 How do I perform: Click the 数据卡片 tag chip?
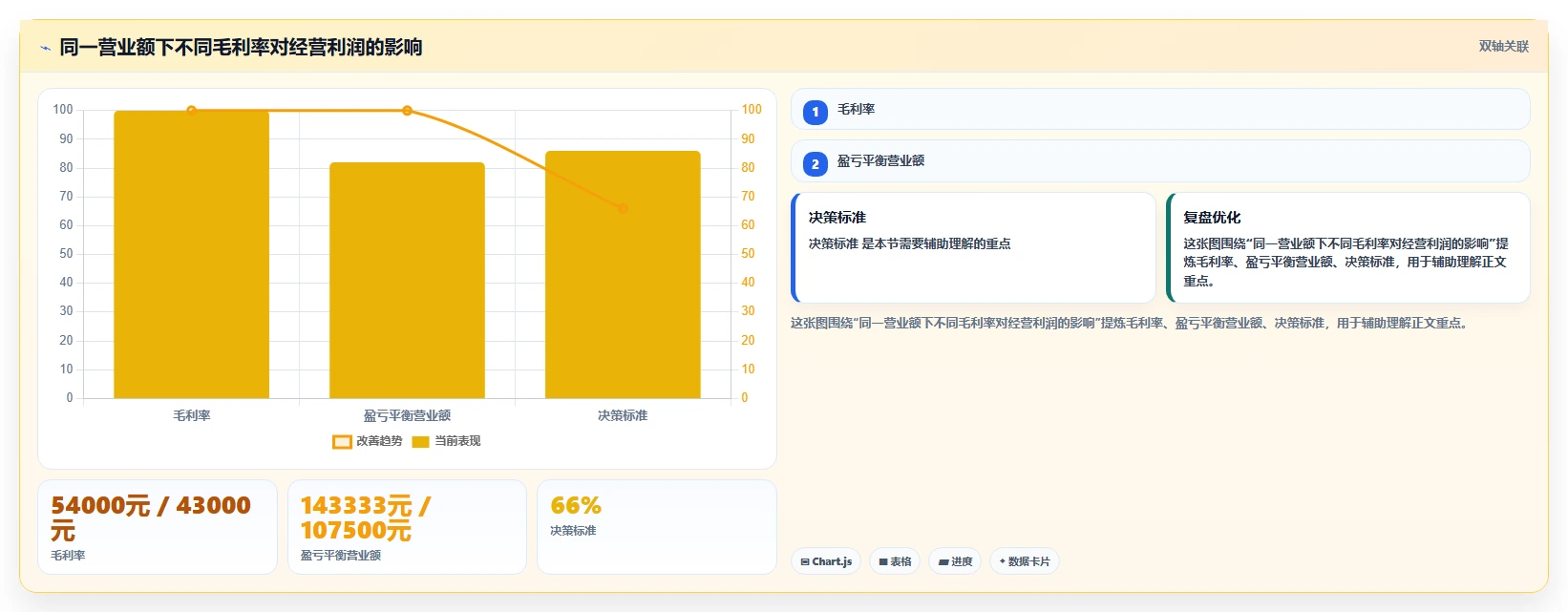pos(1025,561)
